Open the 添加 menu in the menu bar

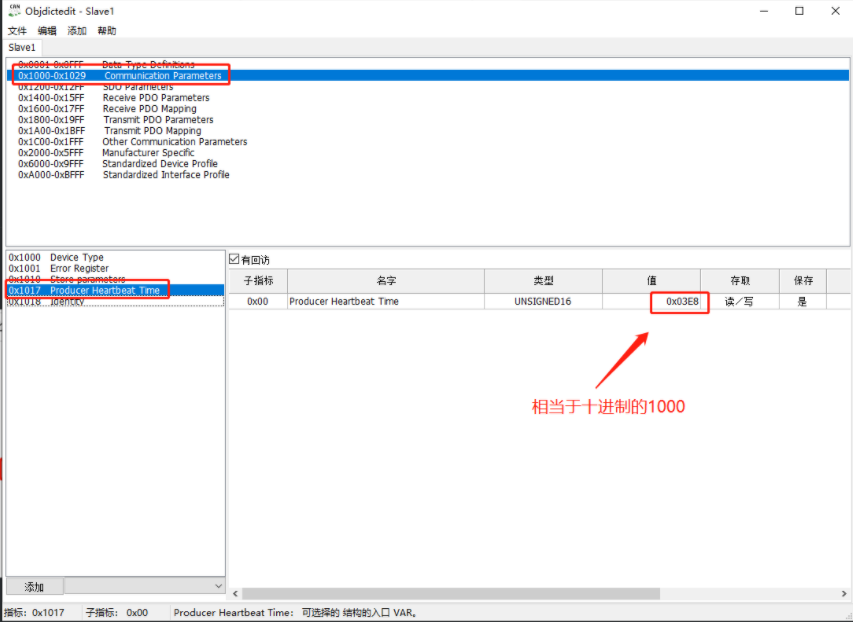77,30
